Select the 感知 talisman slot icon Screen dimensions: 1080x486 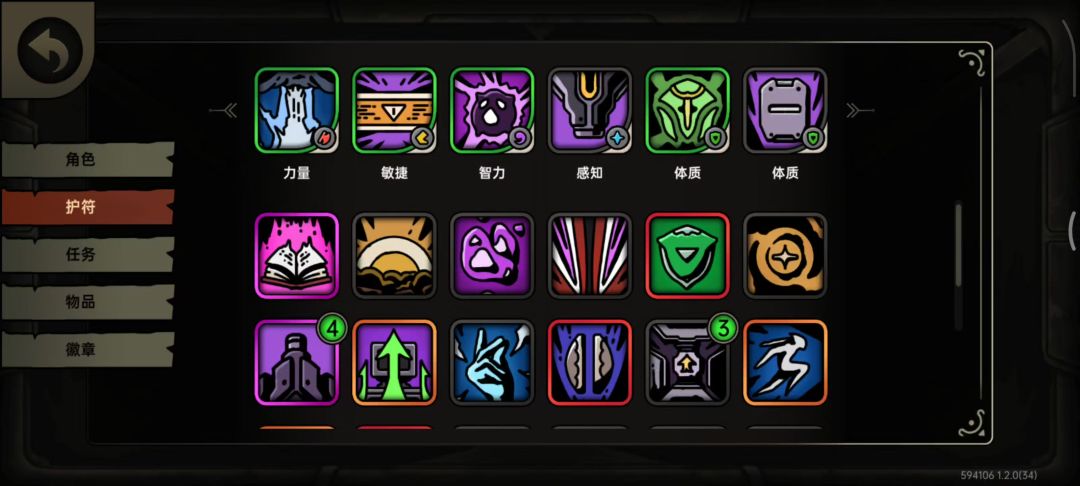(590, 110)
